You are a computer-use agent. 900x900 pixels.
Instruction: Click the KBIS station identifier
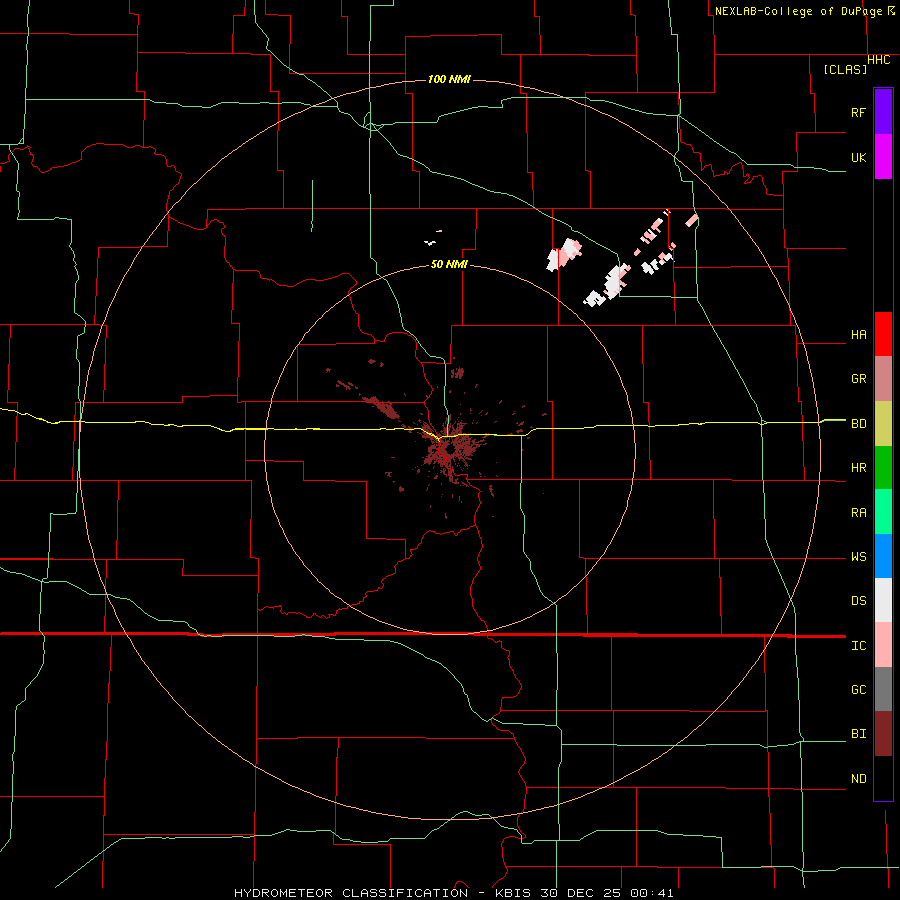click(509, 893)
